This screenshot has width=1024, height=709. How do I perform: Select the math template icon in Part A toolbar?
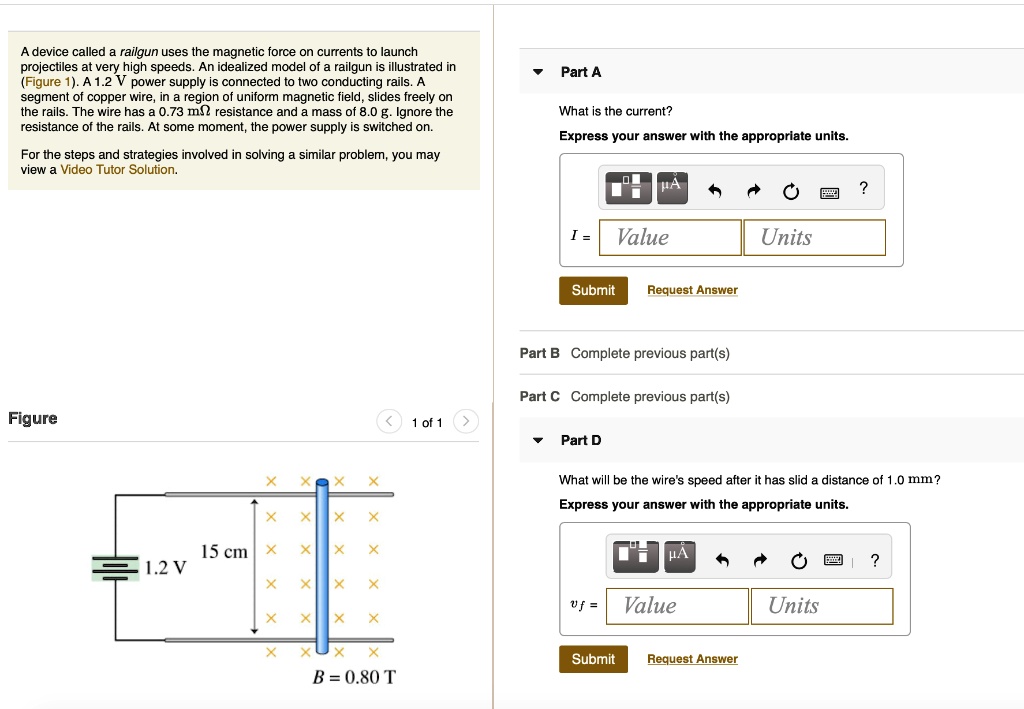[x=628, y=188]
